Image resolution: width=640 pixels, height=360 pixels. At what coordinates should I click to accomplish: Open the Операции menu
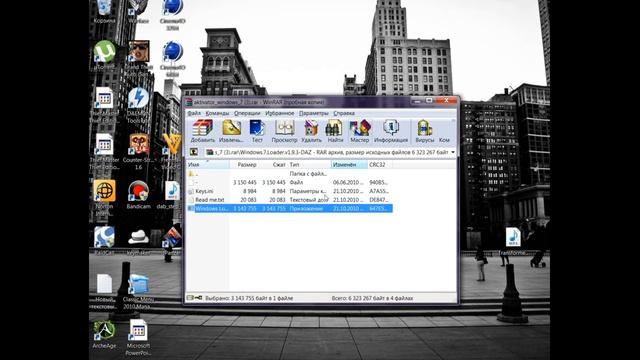pos(247,113)
